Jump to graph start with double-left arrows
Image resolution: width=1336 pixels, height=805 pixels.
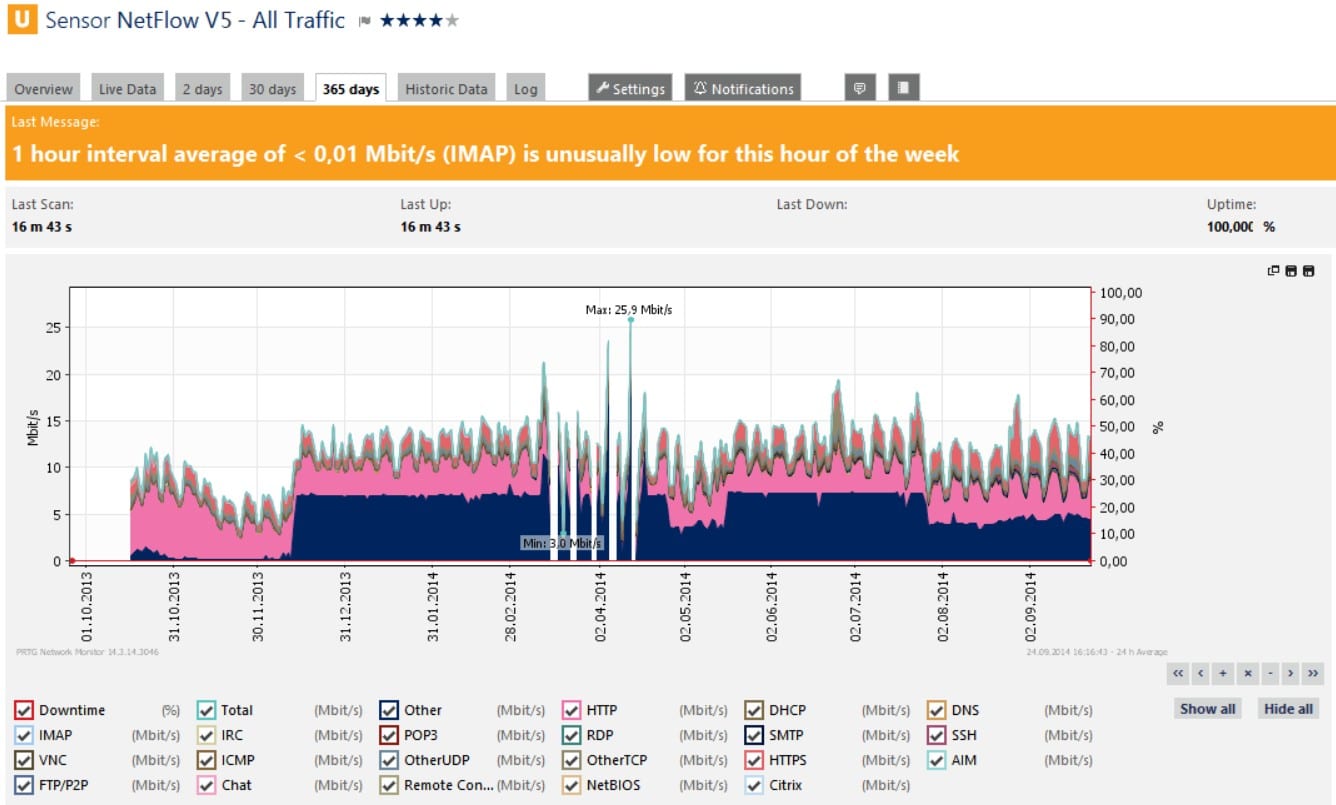pyautogui.click(x=1178, y=673)
